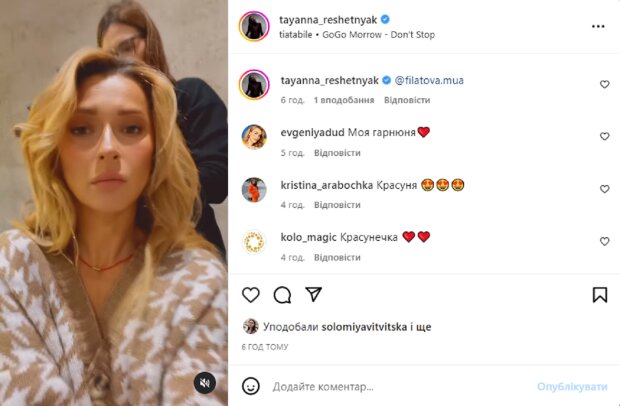
Task: Open emoji picker in comment field
Action: [251, 386]
